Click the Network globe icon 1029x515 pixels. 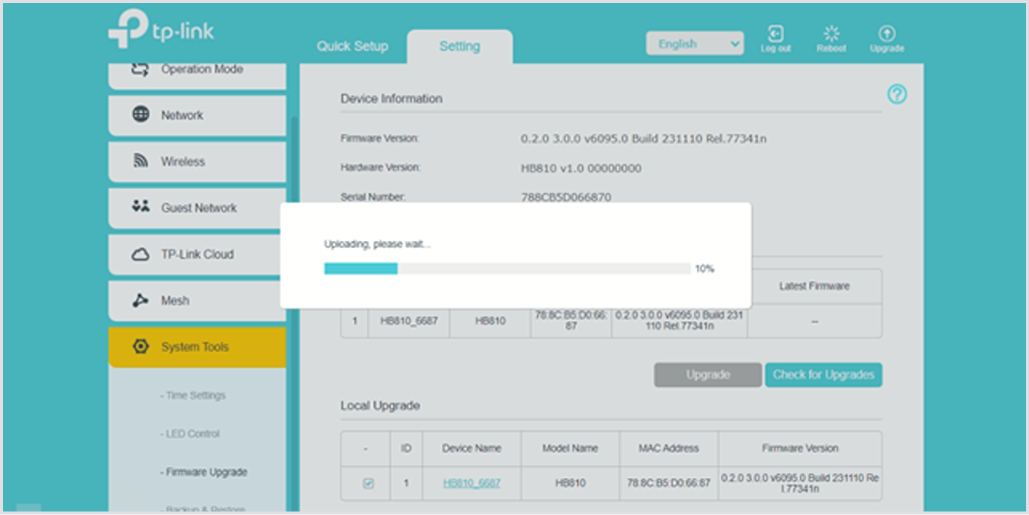140,115
